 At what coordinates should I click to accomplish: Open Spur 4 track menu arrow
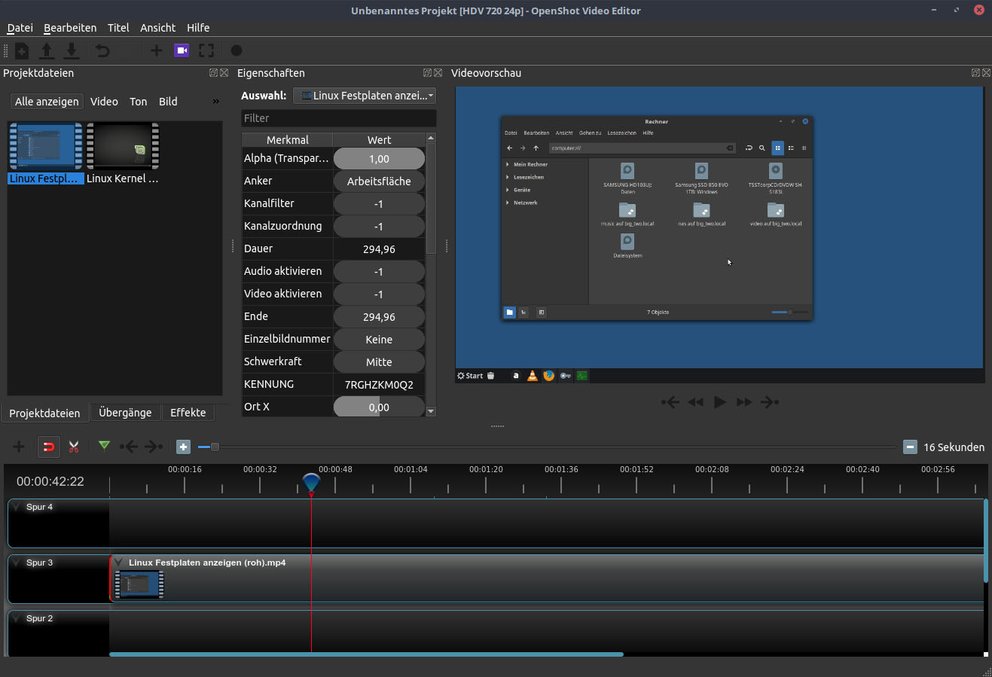pos(16,507)
